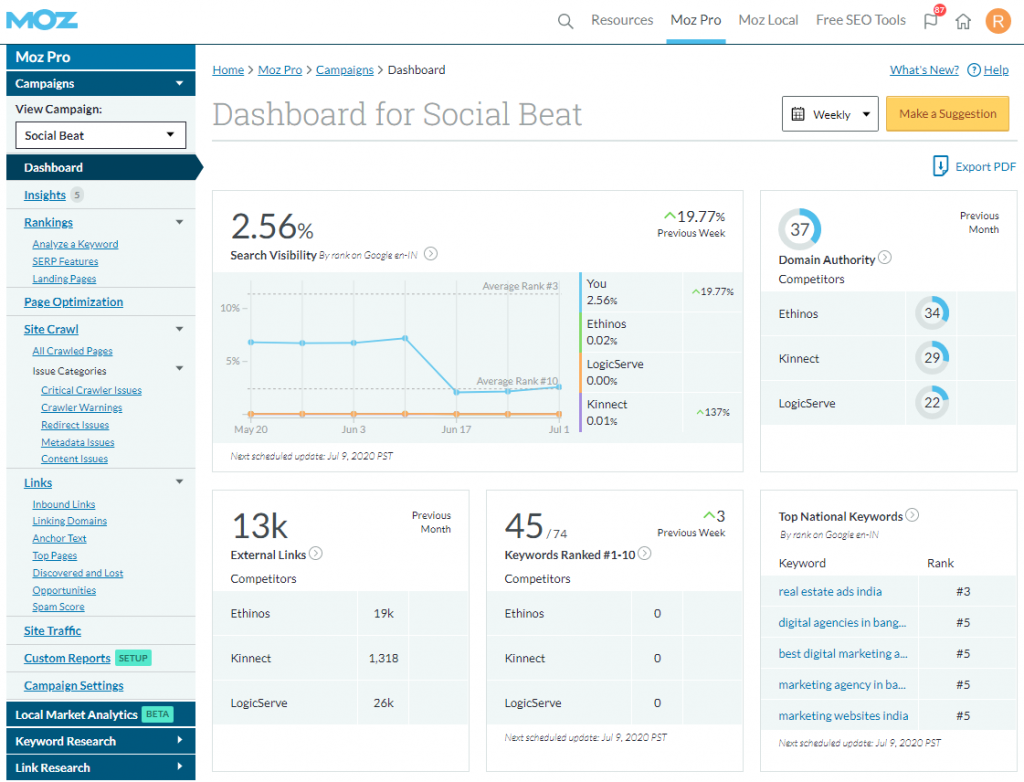The width and height of the screenshot is (1024, 782).
Task: Expand the Campaigns sidebar section arrow
Action: point(180,84)
